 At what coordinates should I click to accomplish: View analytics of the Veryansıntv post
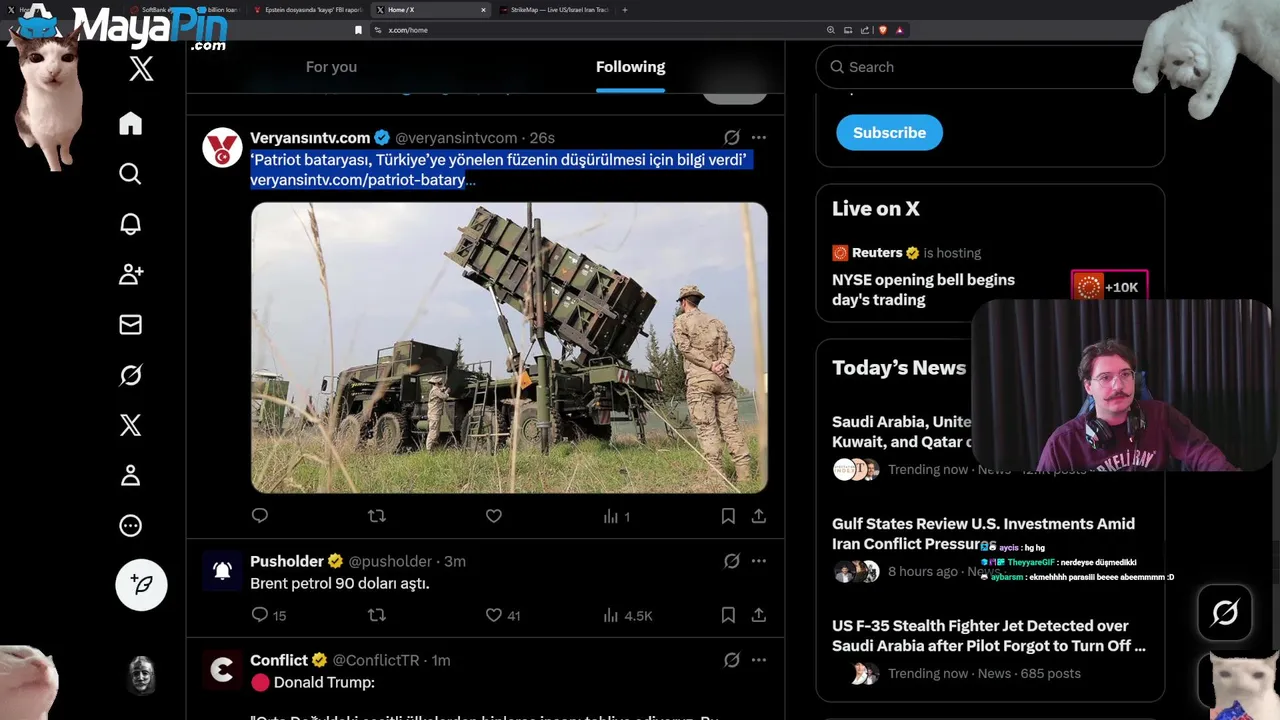click(617, 516)
